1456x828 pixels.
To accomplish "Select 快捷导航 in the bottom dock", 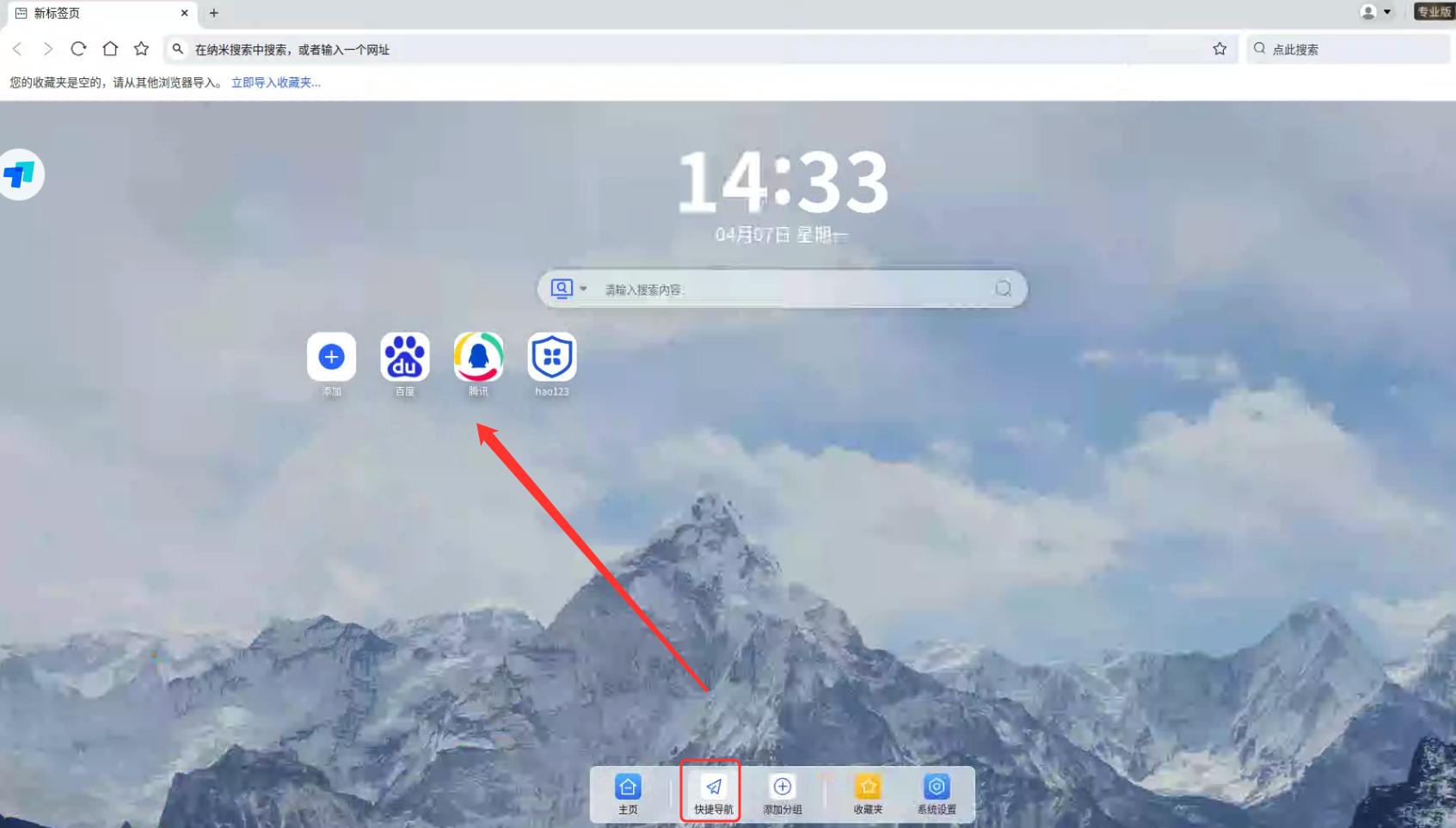I will click(713, 794).
